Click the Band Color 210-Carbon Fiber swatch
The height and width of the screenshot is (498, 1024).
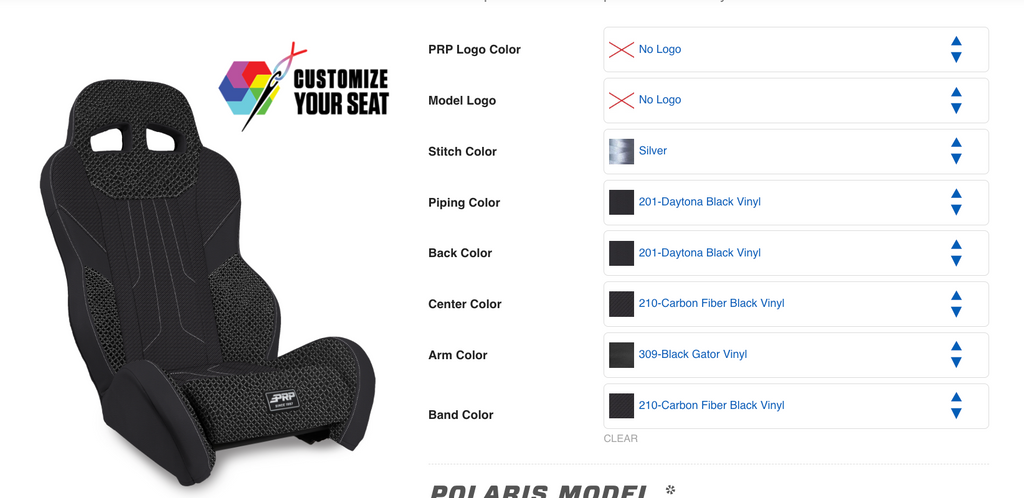coord(621,405)
